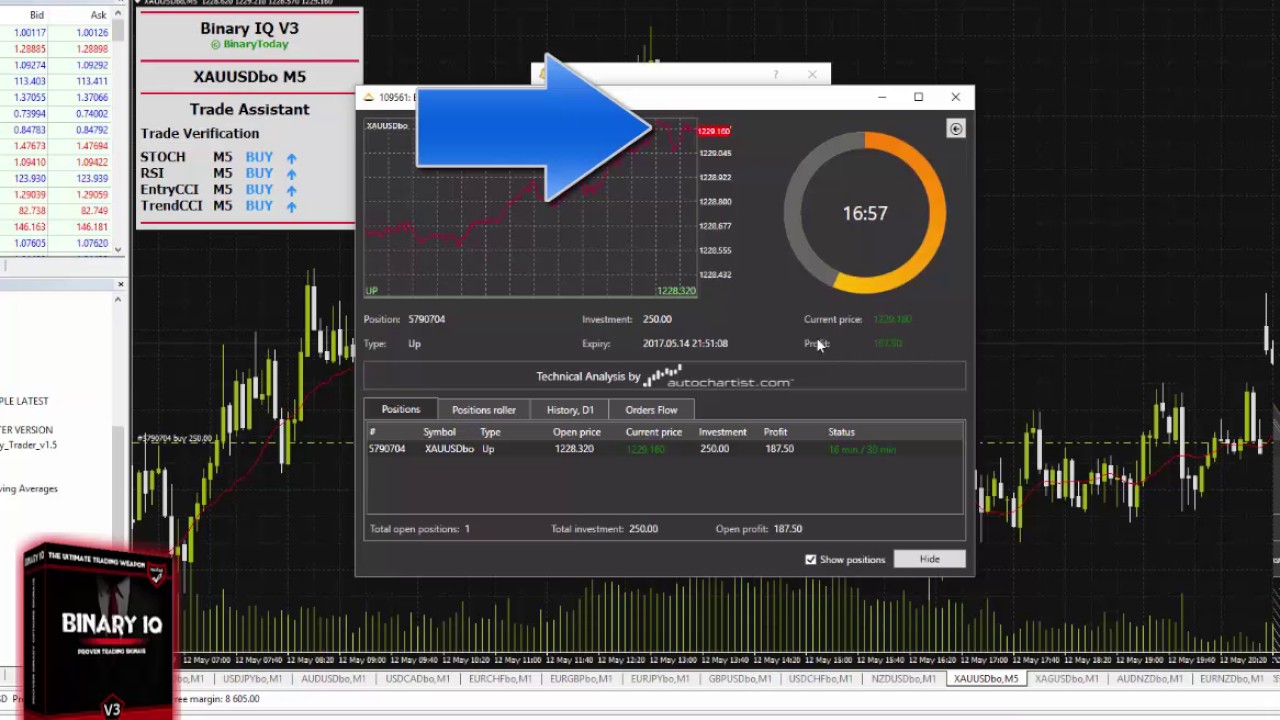Switch to the EURNZDbo,M1 chart tab
This screenshot has height=720, width=1280.
click(x=1231, y=679)
